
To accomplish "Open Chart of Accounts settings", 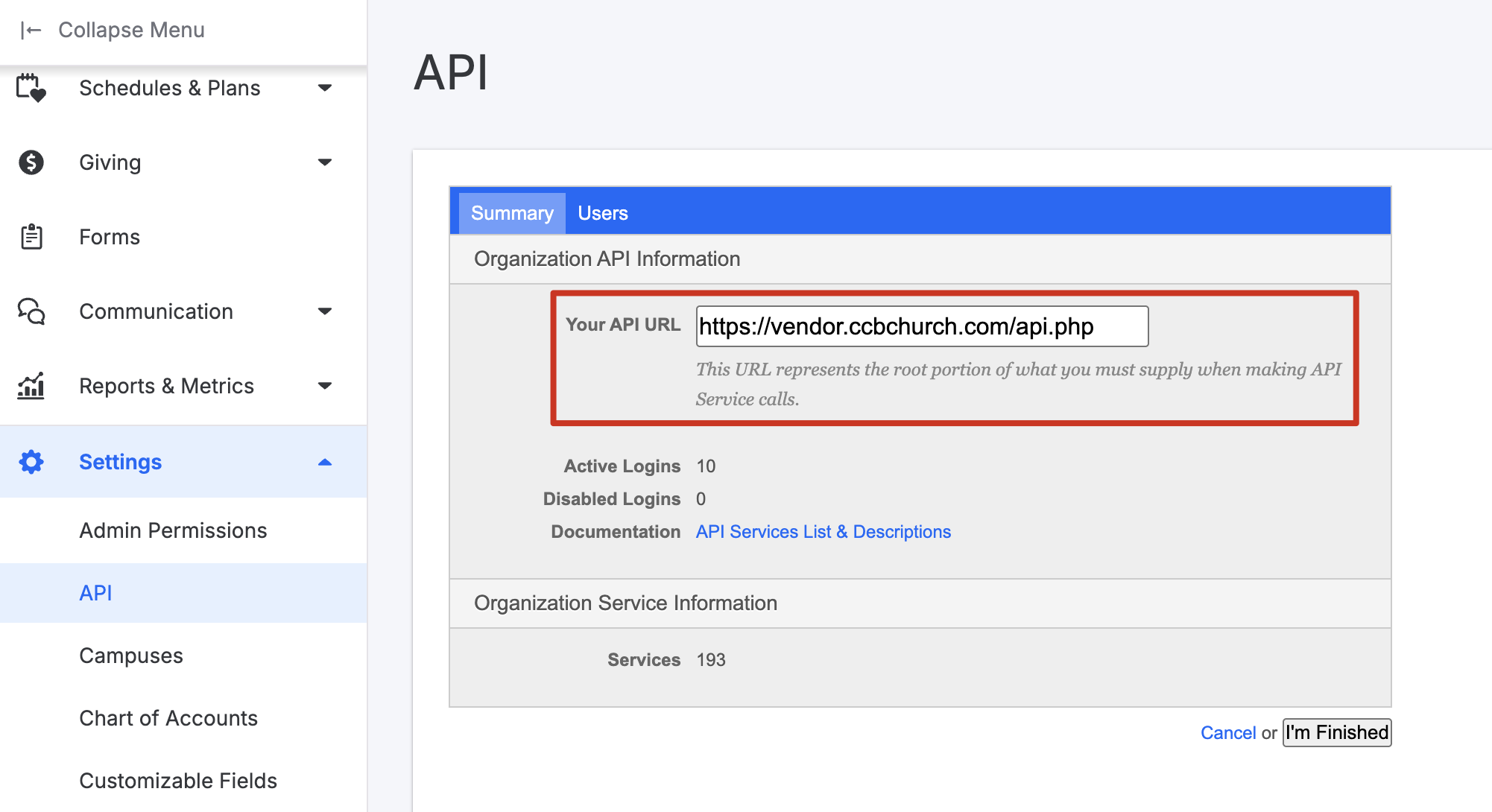I will pos(168,718).
